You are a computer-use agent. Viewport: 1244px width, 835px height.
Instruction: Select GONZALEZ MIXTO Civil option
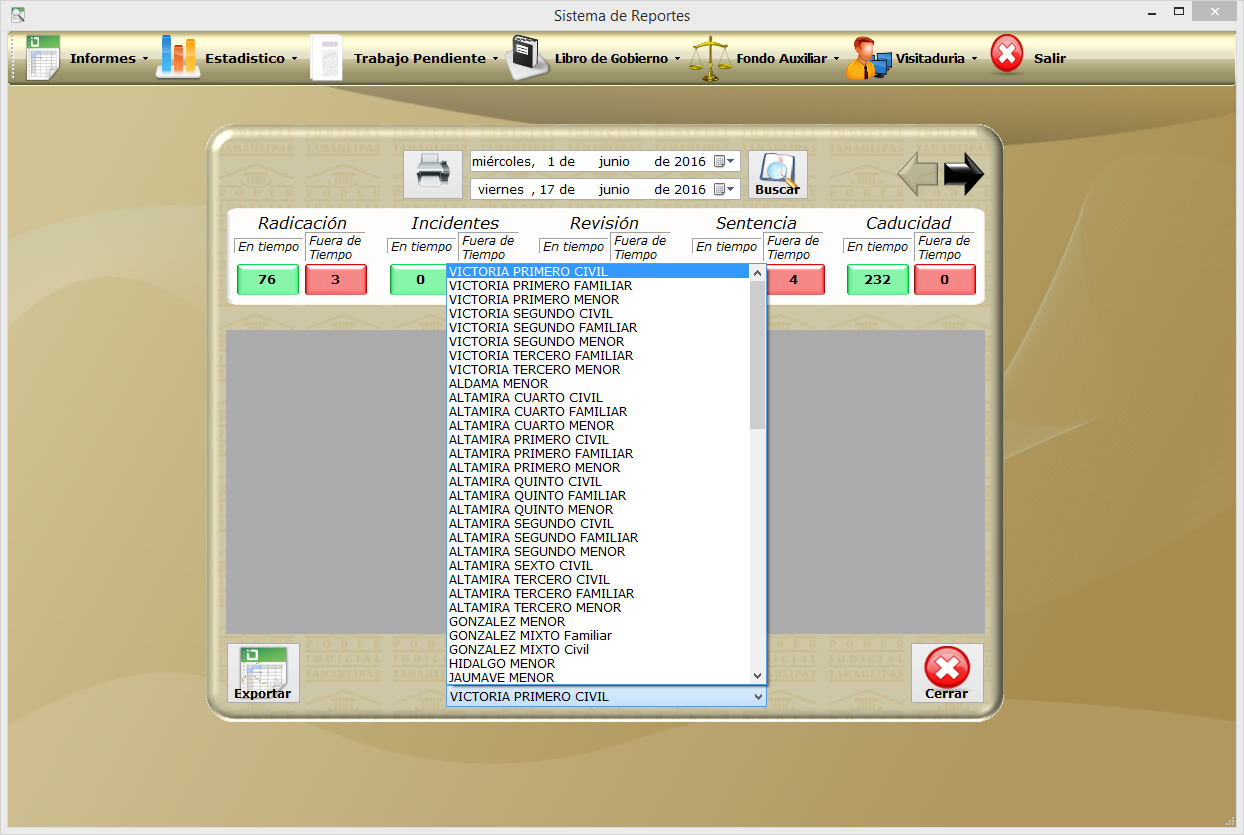click(x=598, y=649)
